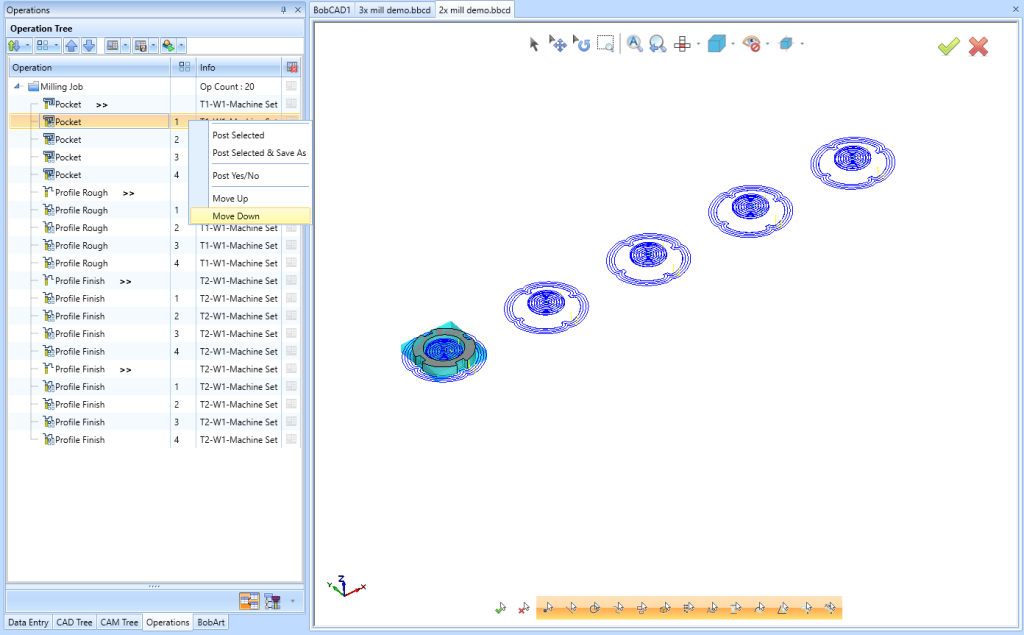Viewport: 1024px width, 635px height.
Task: Click the orange simulation playback bar
Action: (690, 606)
